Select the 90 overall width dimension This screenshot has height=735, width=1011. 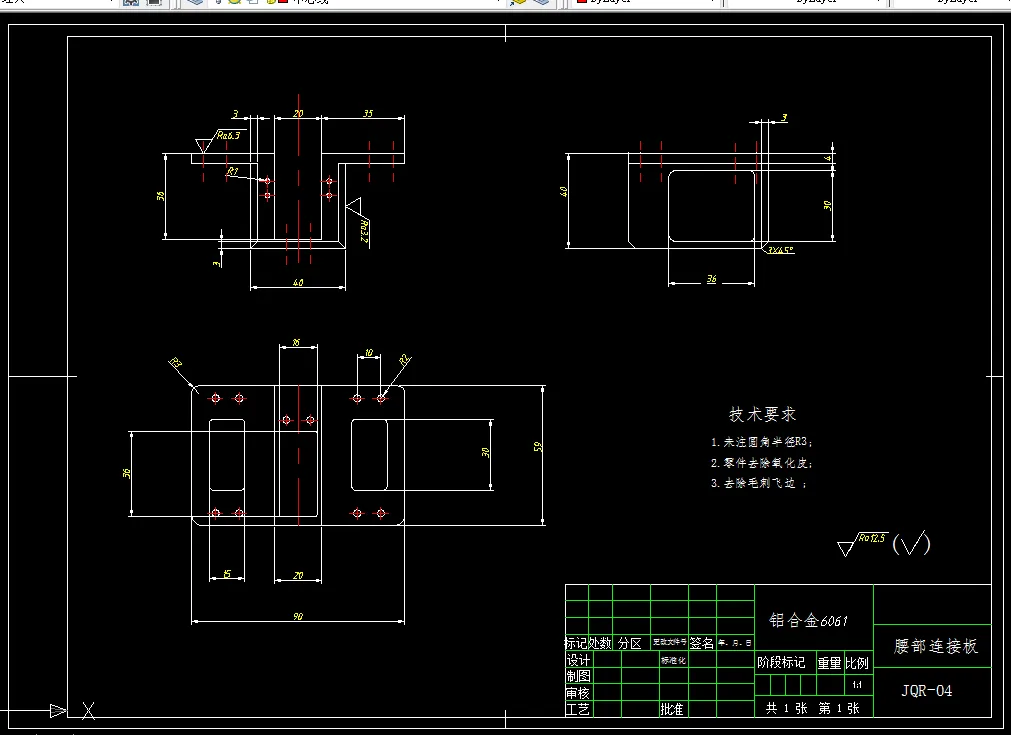tap(298, 616)
